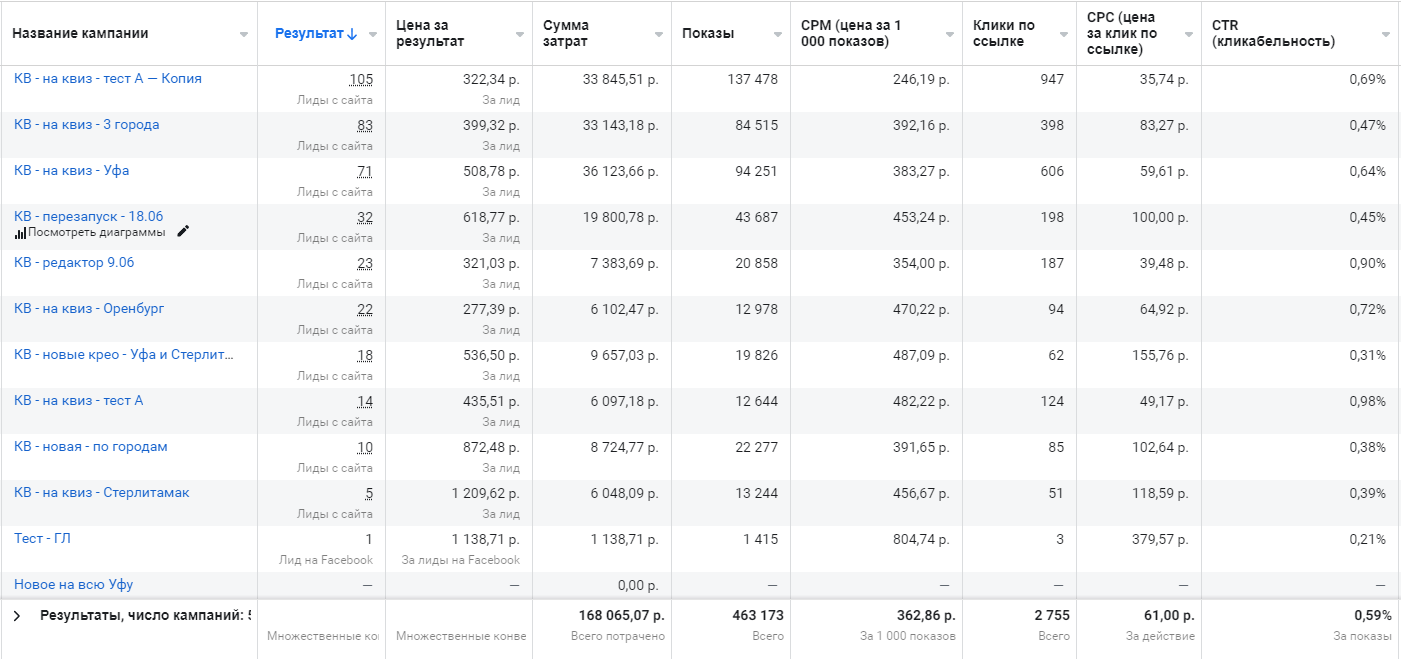Open the Название кампании column dropdown arrow
Image resolution: width=1401 pixels, height=659 pixels.
pos(244,35)
